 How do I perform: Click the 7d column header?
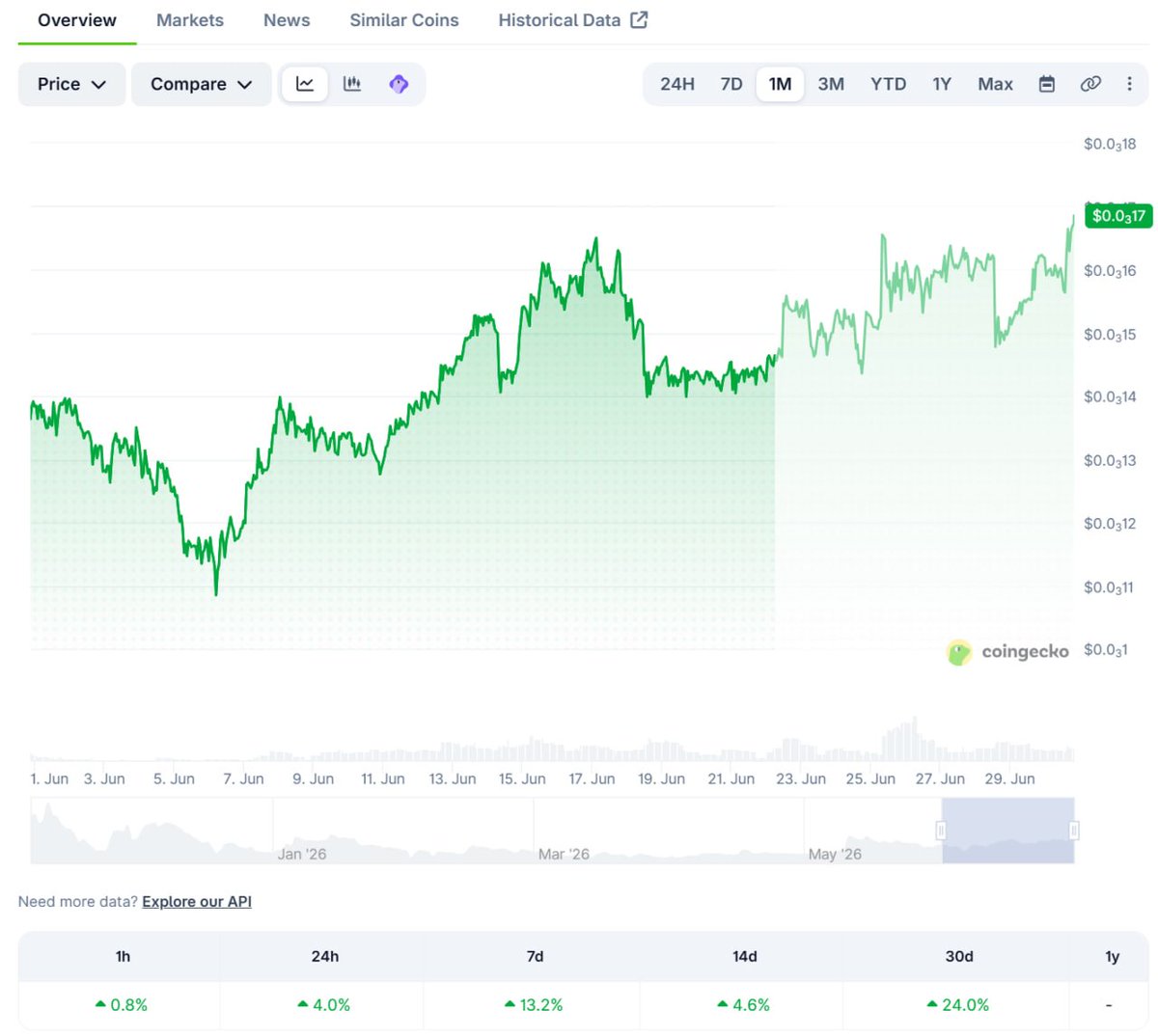pos(535,957)
